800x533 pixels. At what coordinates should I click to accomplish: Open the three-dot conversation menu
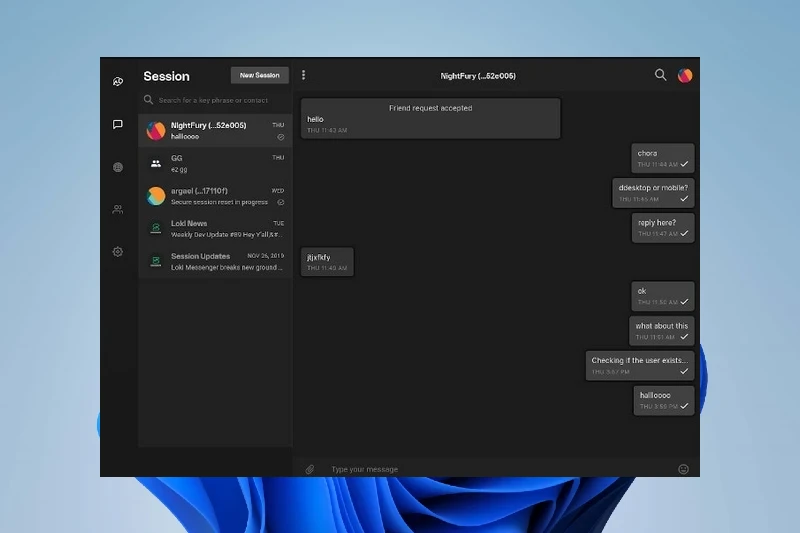click(304, 75)
